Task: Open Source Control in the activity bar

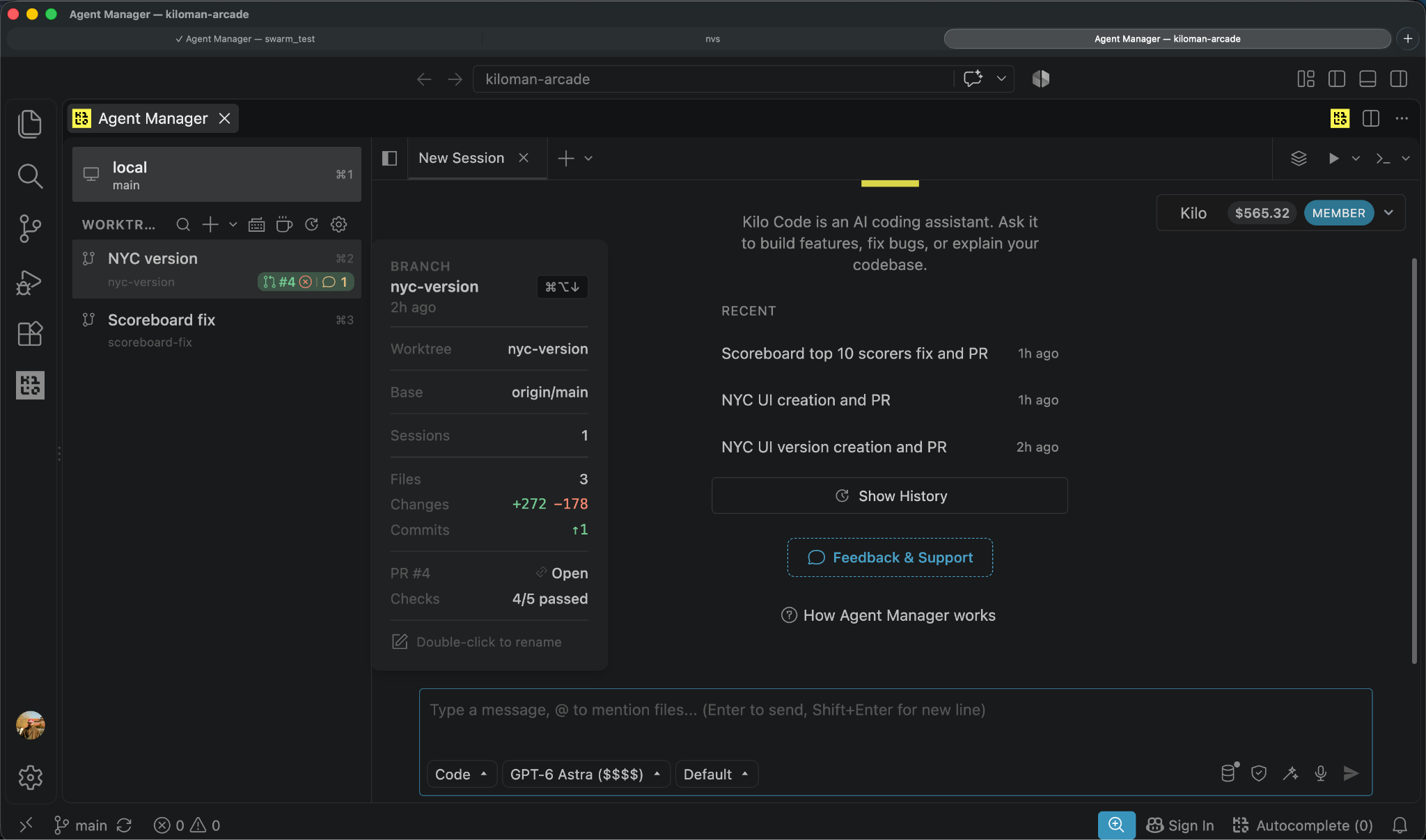Action: (x=30, y=228)
